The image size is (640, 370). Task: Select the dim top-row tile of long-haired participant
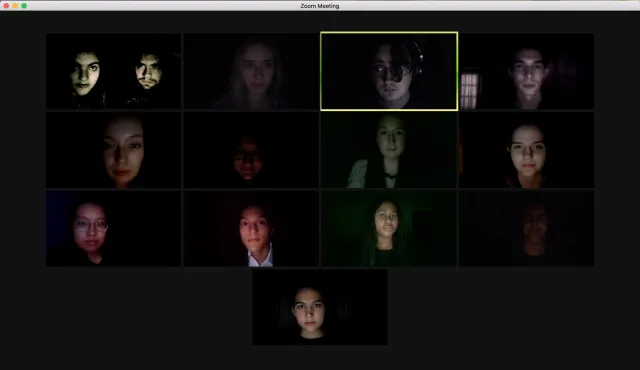(x=251, y=71)
